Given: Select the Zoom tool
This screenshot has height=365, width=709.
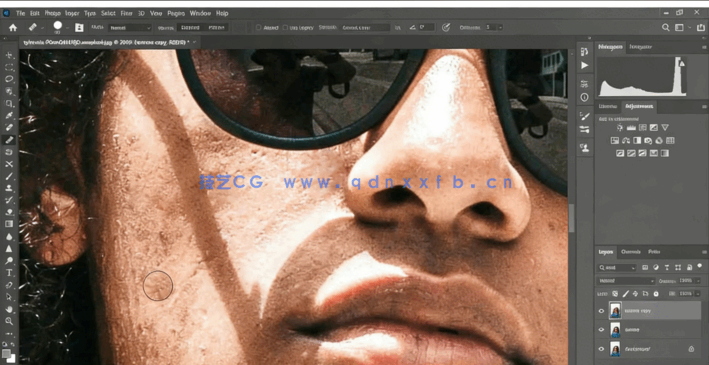Looking at the screenshot, I should (x=9, y=321).
